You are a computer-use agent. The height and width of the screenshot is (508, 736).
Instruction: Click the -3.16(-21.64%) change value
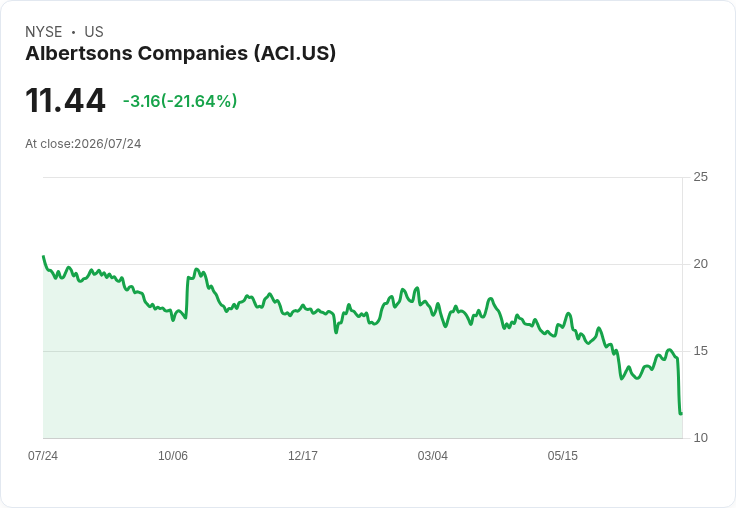[x=180, y=101]
